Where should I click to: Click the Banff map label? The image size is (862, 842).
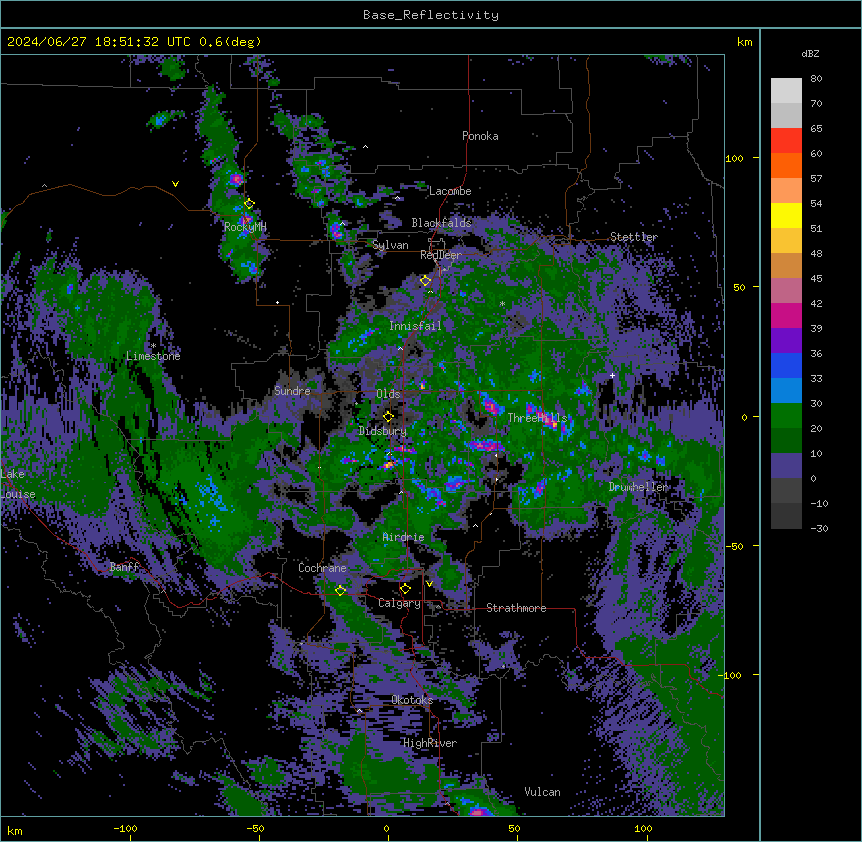point(124,567)
